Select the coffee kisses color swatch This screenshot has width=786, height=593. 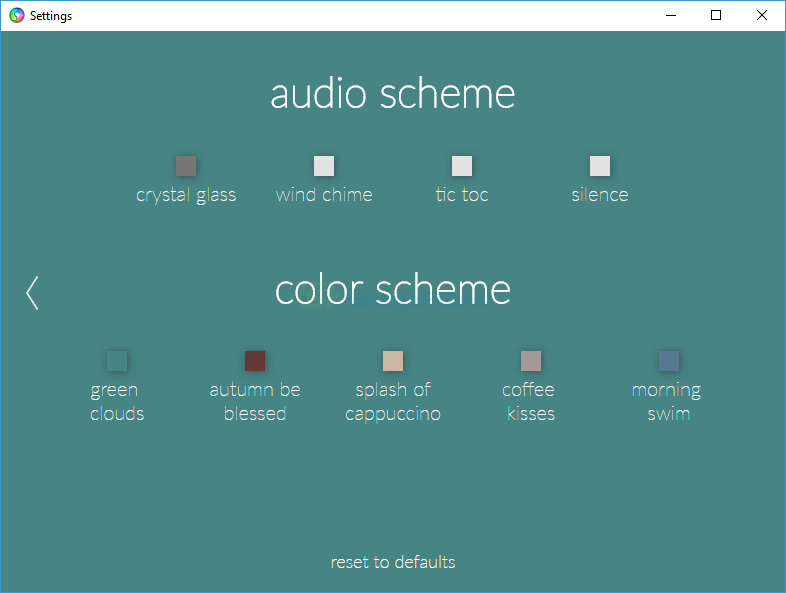pyautogui.click(x=531, y=361)
